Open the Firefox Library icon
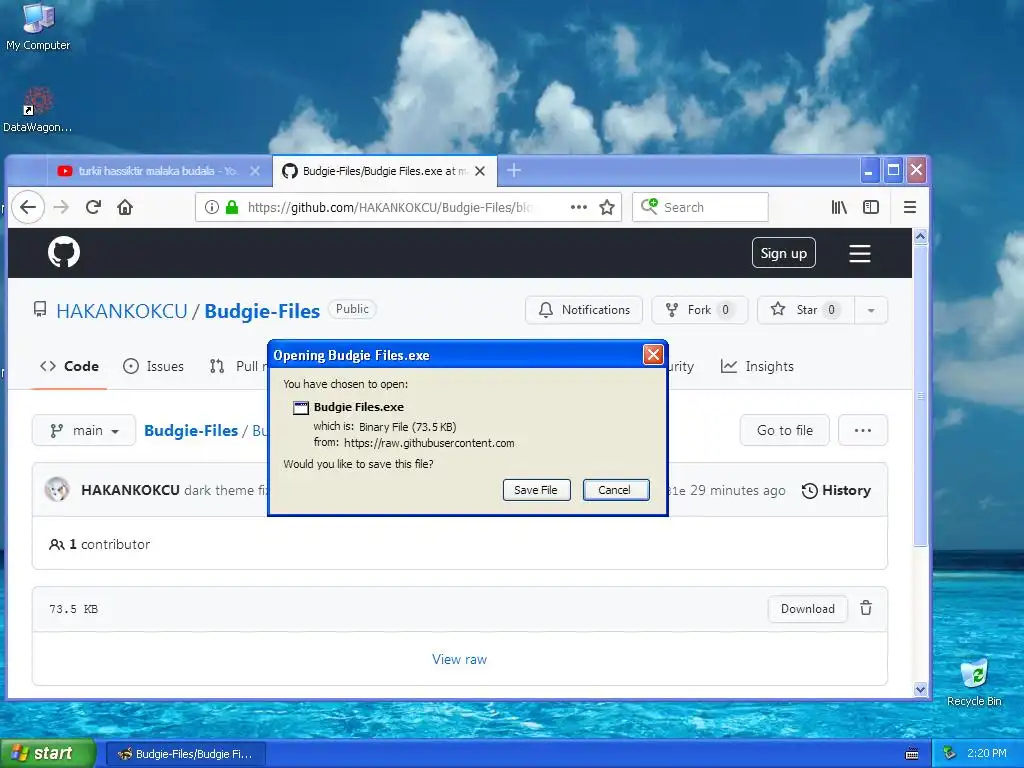 pyautogui.click(x=839, y=207)
